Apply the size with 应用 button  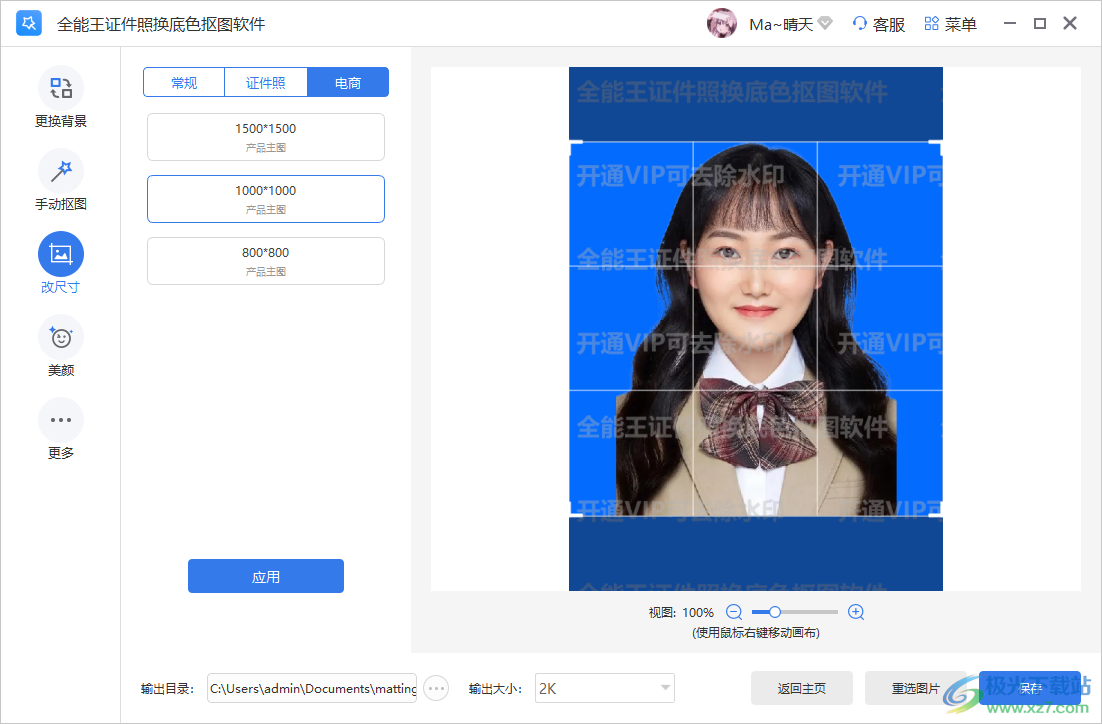266,576
